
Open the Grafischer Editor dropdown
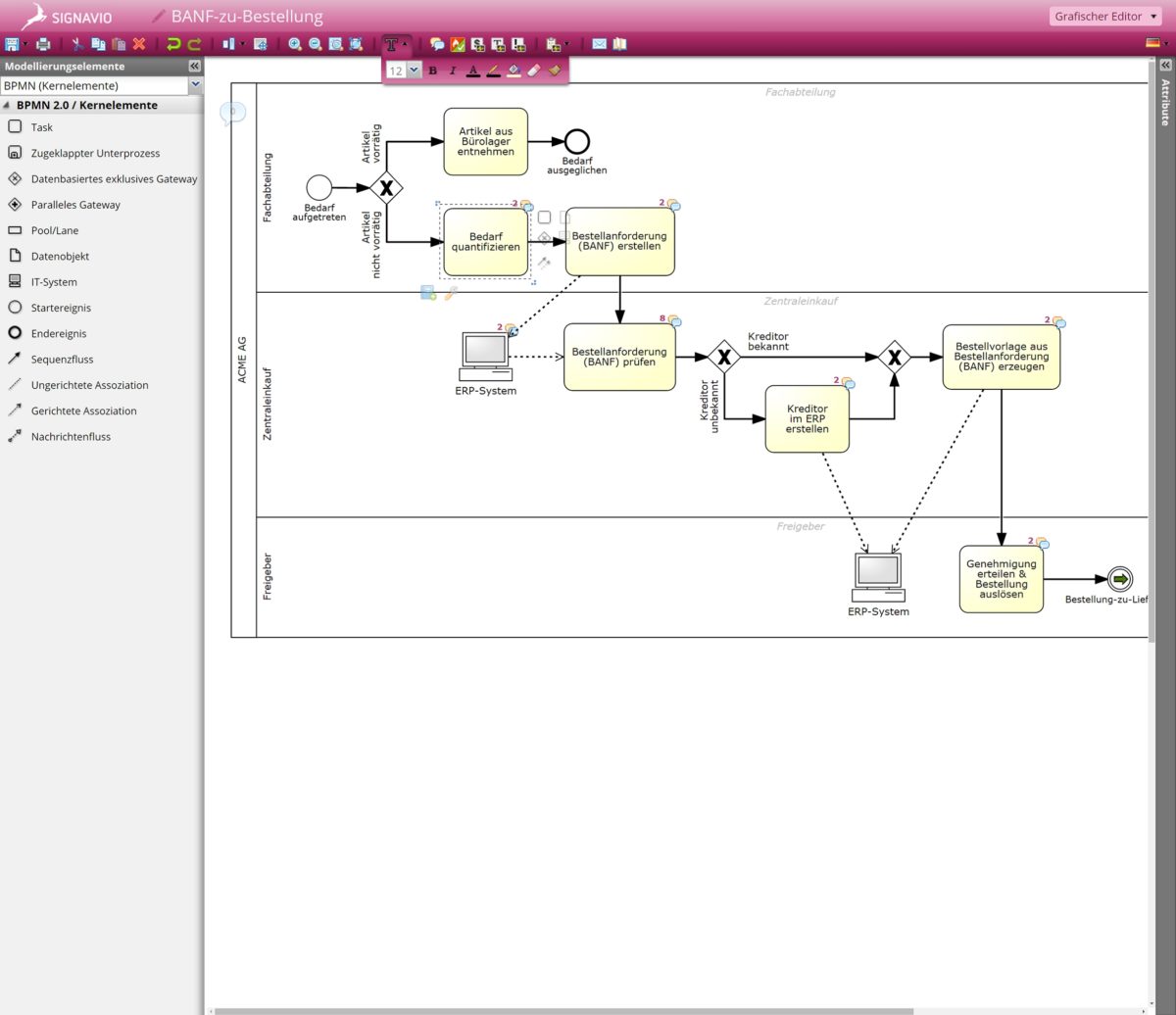click(x=1106, y=17)
